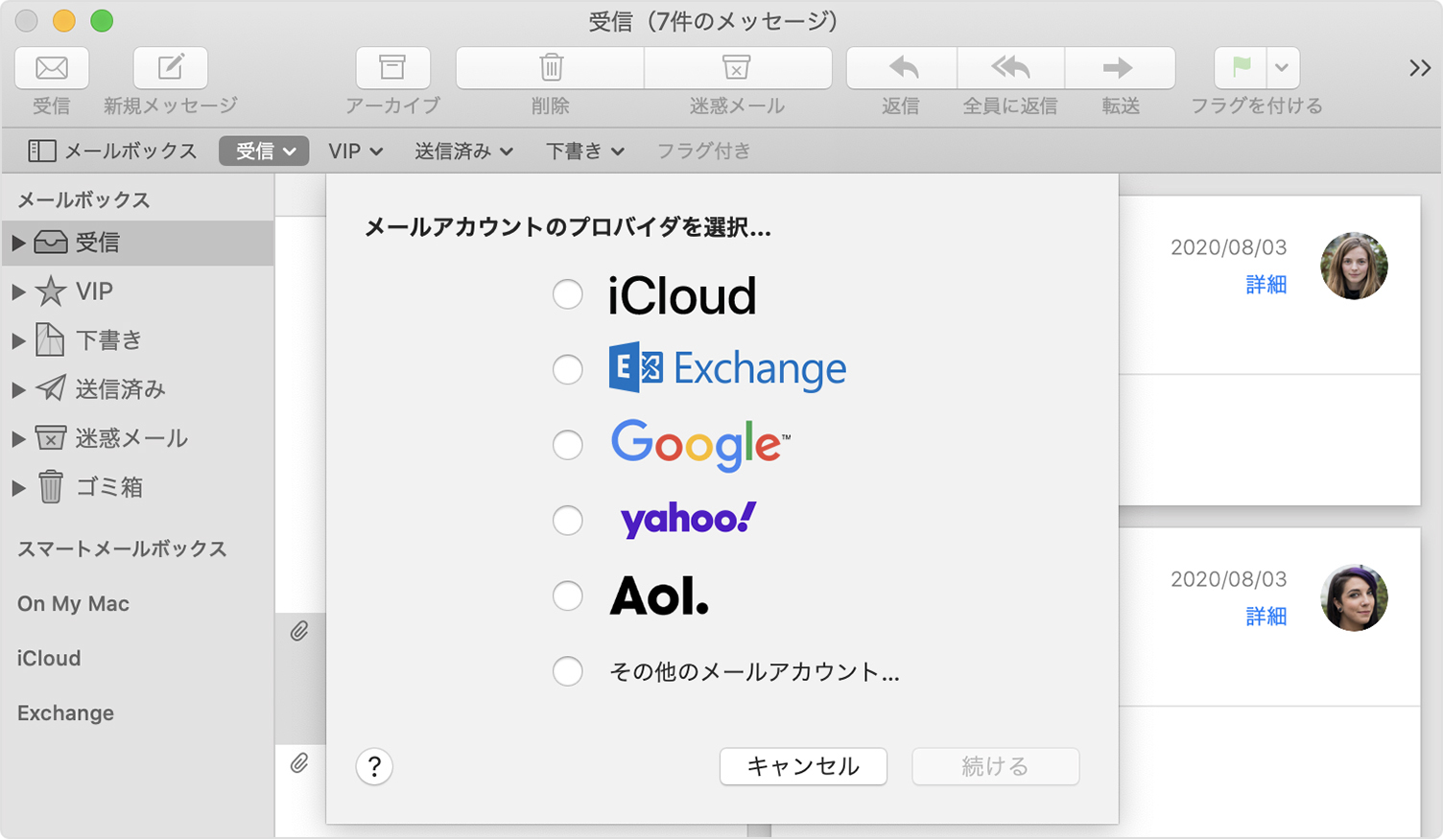Click the purple-haired sender's avatar photo

[1355, 597]
